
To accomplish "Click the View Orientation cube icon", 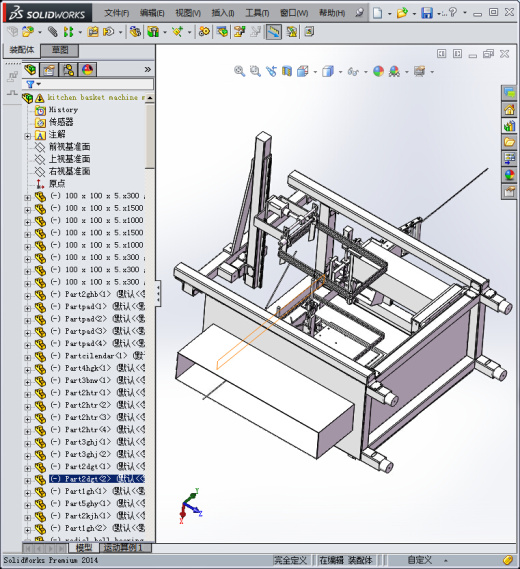I will point(303,71).
